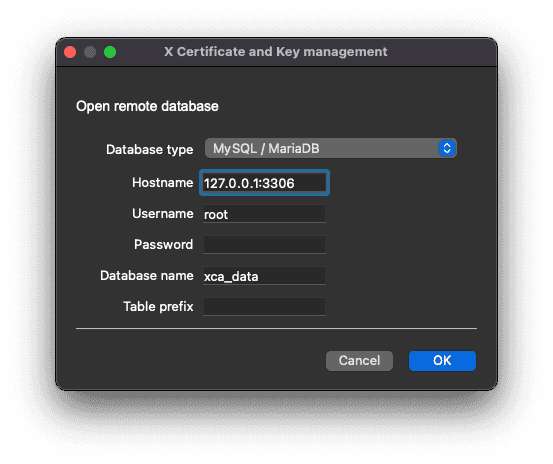553x464 pixels.
Task: Click the blue up-down arrows on Database type
Action: tap(447, 148)
